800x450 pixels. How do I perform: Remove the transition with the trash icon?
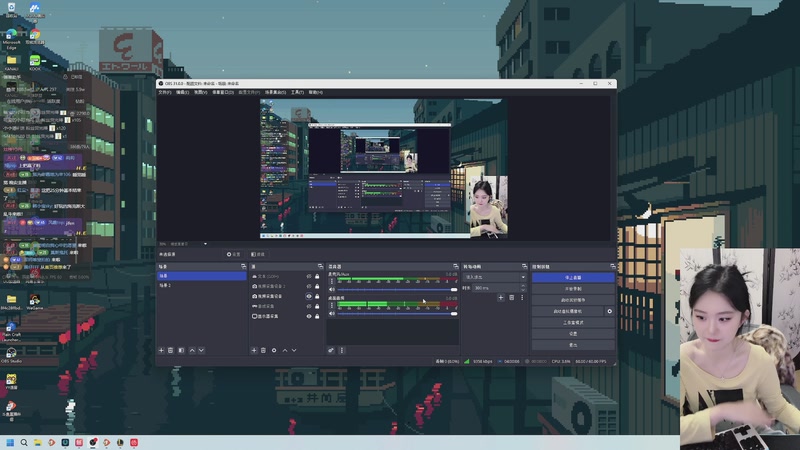(511, 297)
